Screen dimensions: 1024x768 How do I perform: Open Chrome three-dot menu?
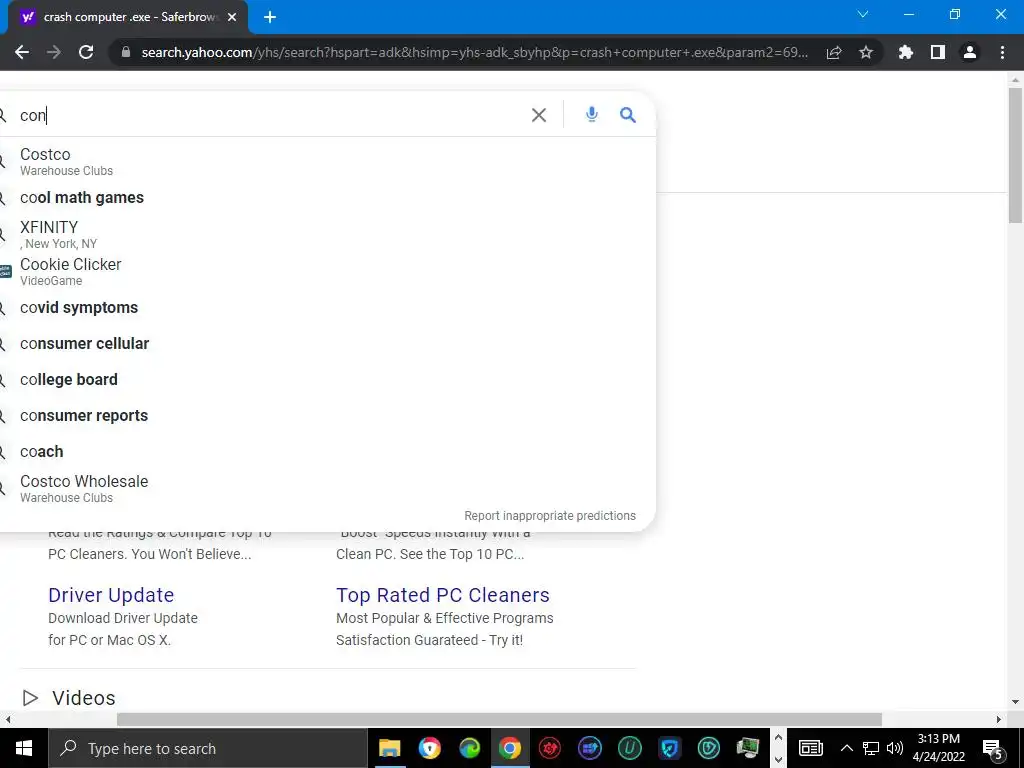1002,52
